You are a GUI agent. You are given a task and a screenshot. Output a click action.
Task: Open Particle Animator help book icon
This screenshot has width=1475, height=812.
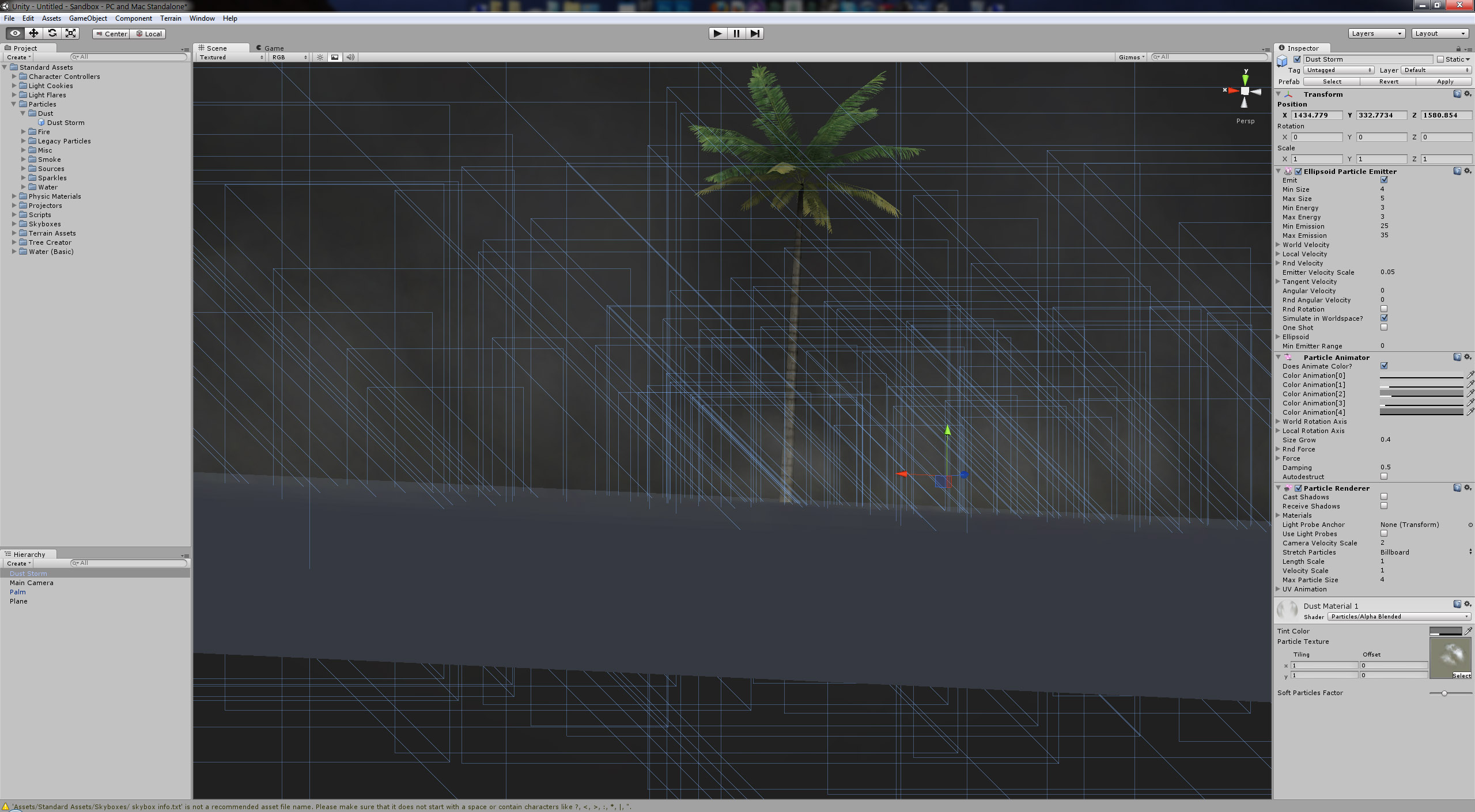pos(1457,357)
